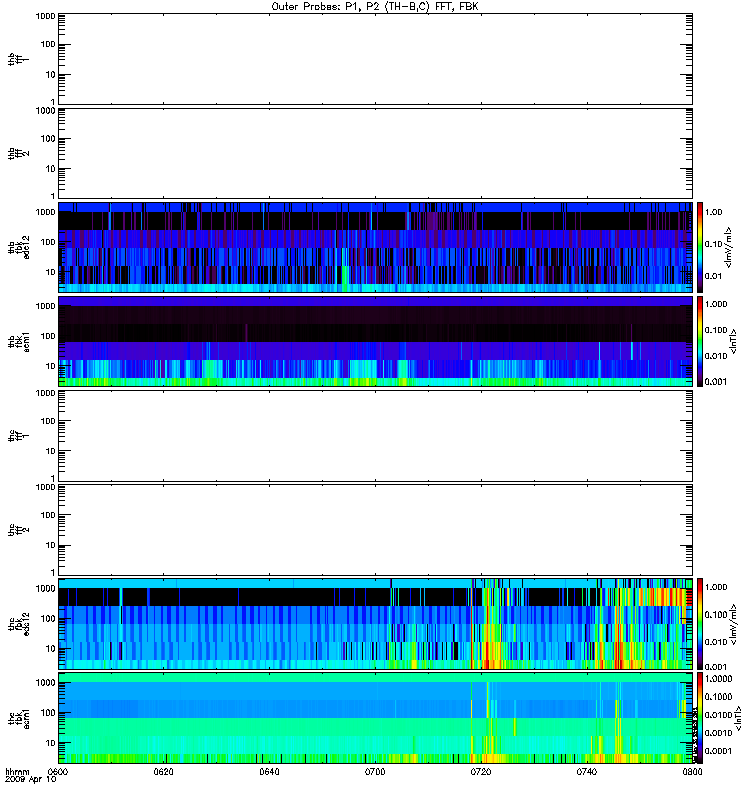Select the '0.10' color bar tick label
The image size is (750, 800).
tap(713, 244)
